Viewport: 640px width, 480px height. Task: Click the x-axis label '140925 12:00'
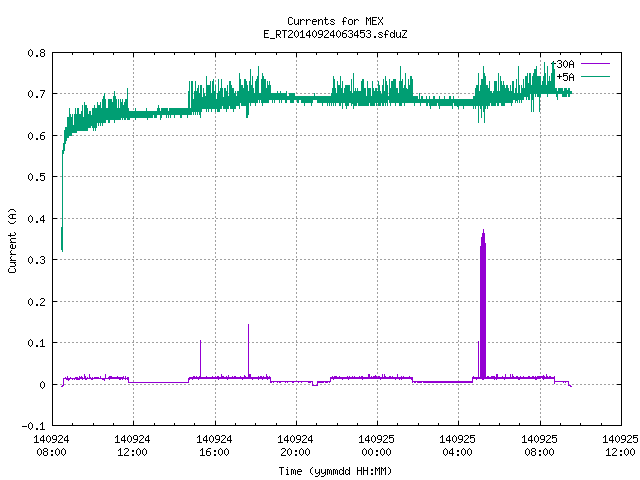620,446
